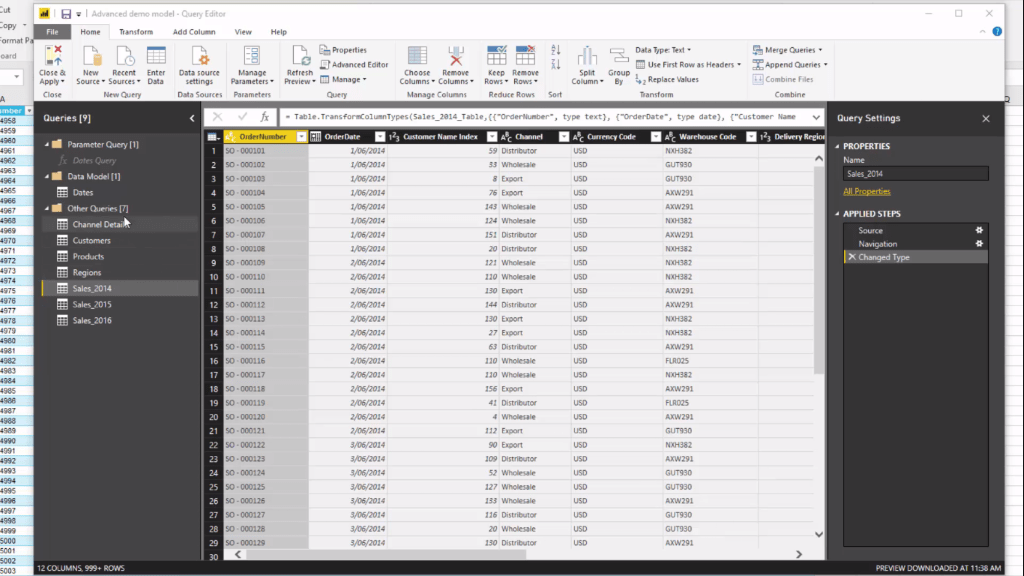Screen dimensions: 1024x576
Task: Click the Split Column icon
Action: [x=587, y=57]
